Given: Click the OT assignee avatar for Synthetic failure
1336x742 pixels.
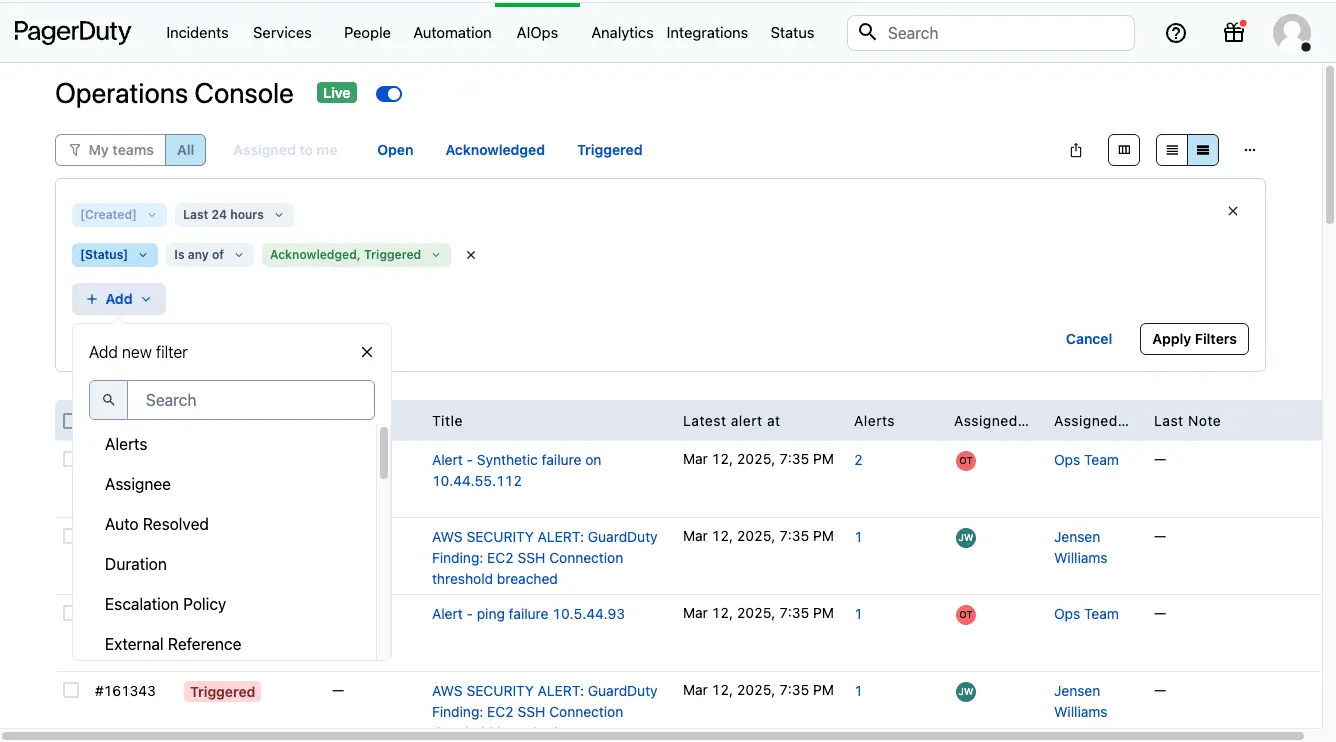Looking at the screenshot, I should point(966,461).
